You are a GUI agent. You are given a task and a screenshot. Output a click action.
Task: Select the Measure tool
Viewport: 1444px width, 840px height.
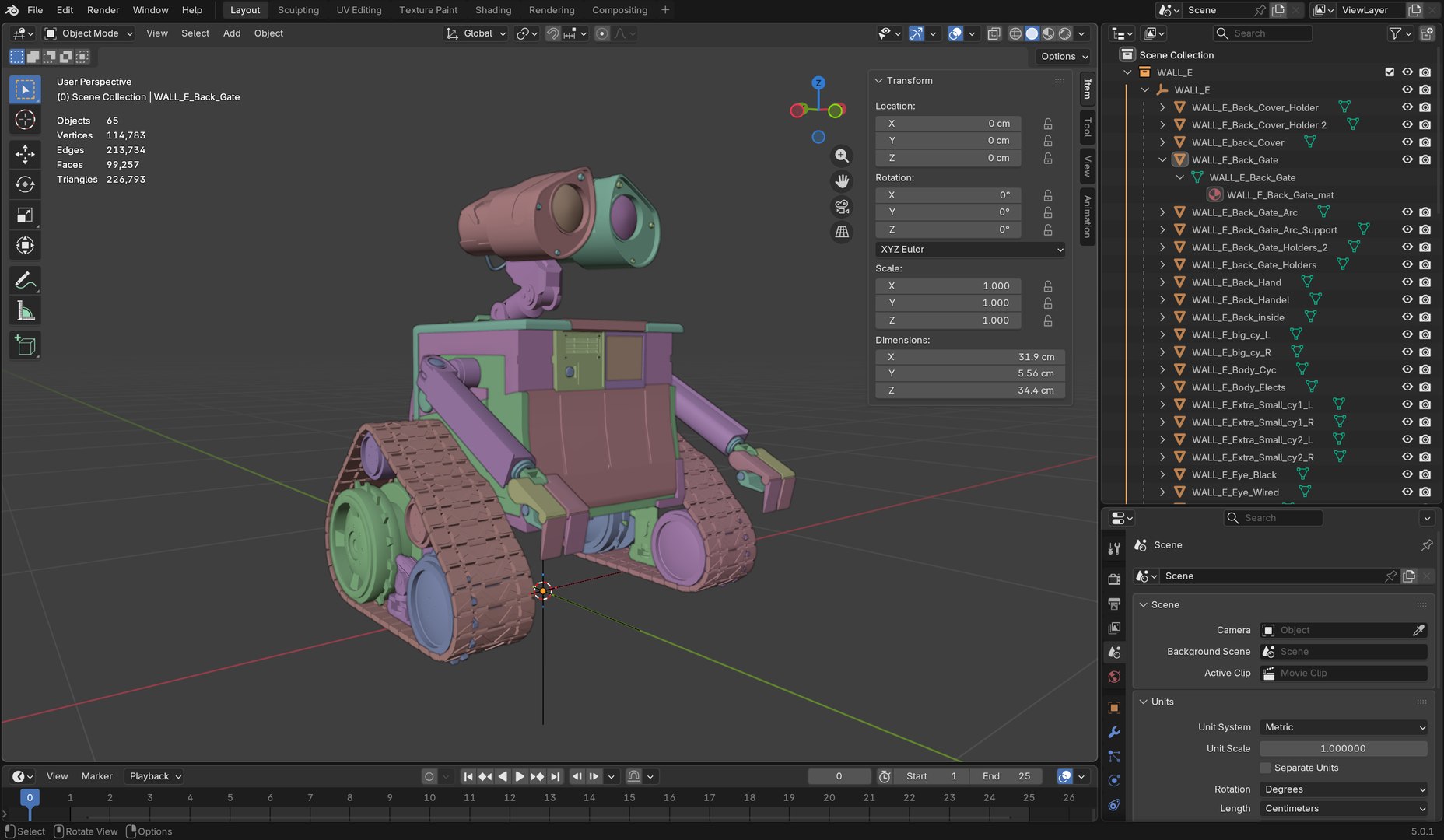pyautogui.click(x=25, y=311)
